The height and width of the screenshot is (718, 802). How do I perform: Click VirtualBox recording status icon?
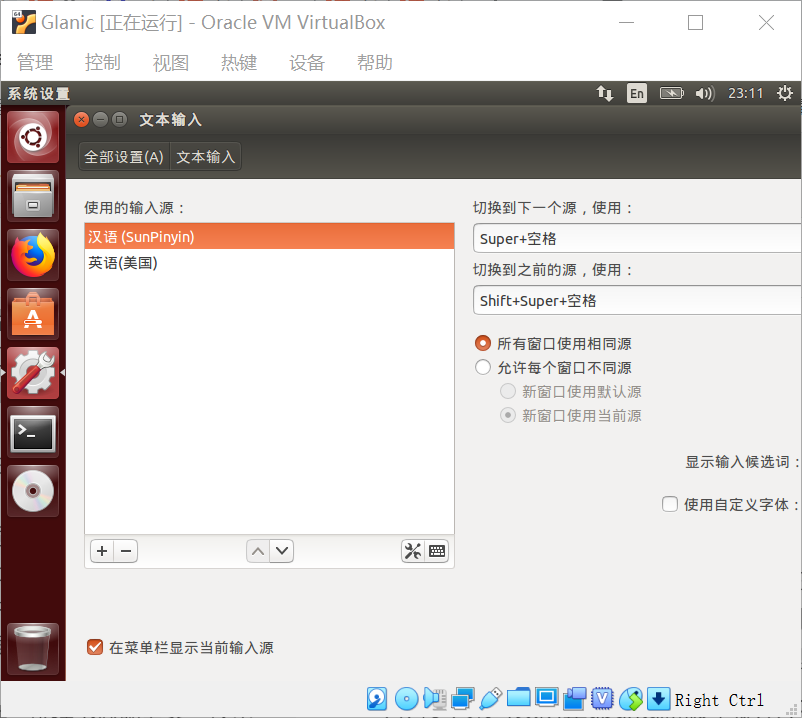tap(575, 699)
